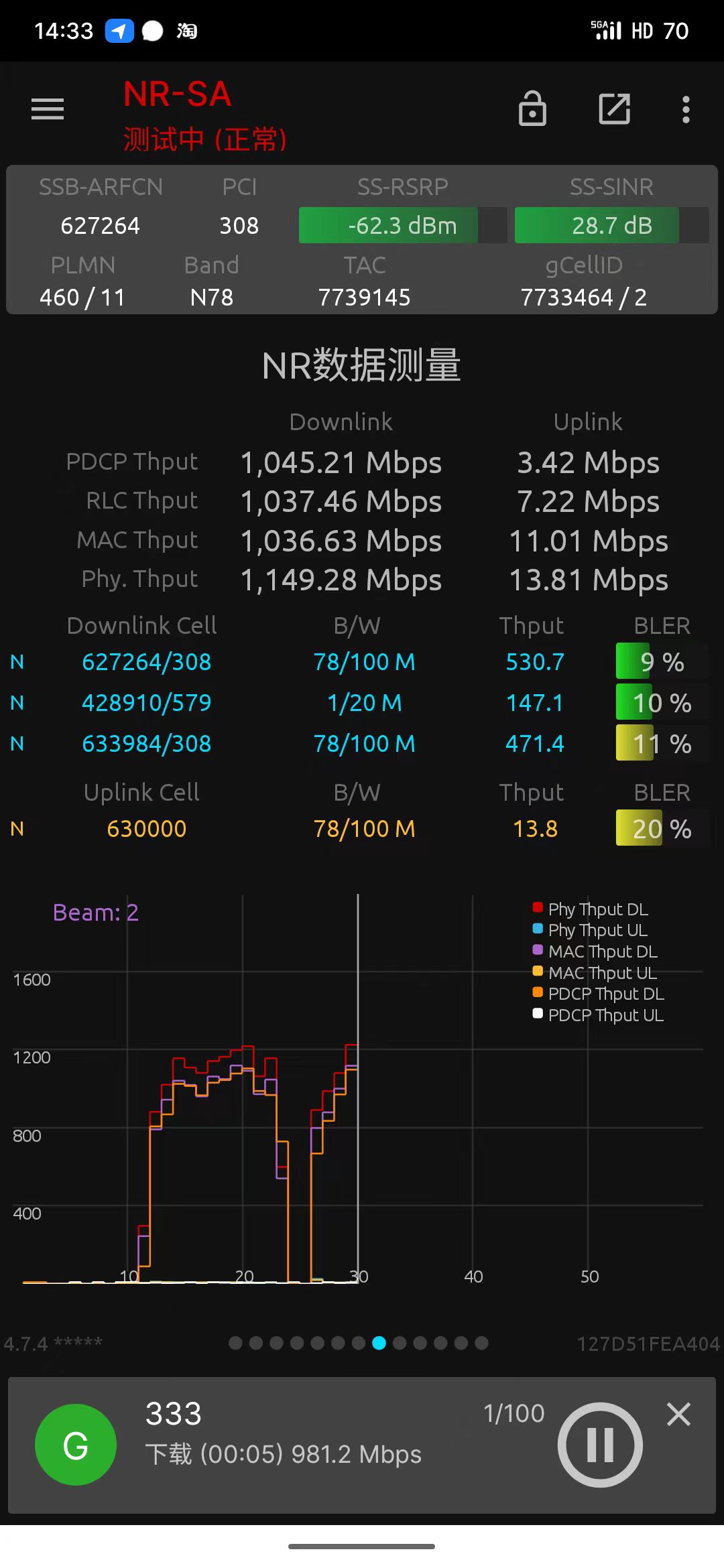Pause the running download test
The width and height of the screenshot is (724, 1568).
pyautogui.click(x=600, y=1444)
